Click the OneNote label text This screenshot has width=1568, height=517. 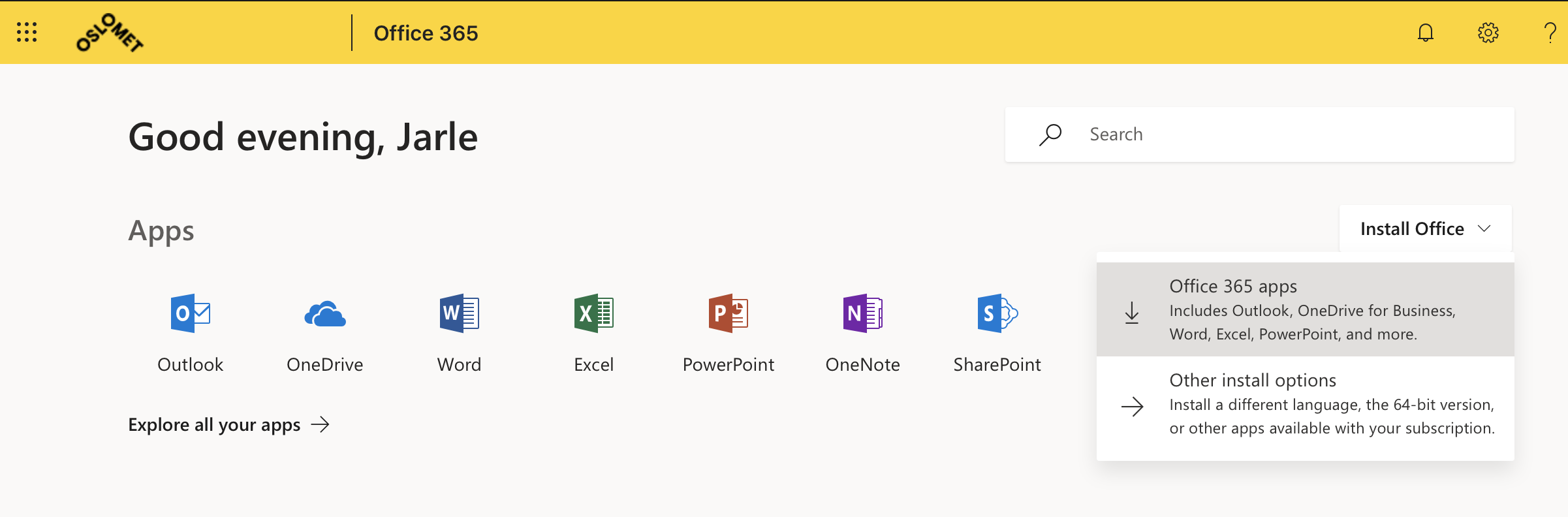click(863, 364)
